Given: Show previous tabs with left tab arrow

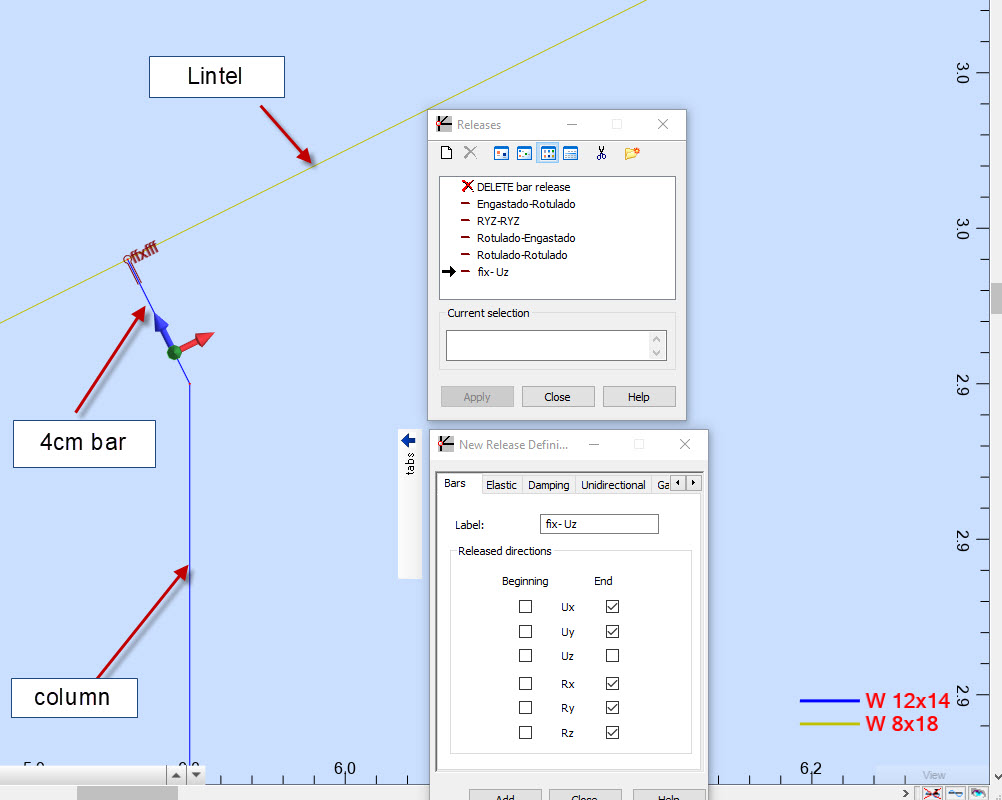Looking at the screenshot, I should tap(678, 482).
